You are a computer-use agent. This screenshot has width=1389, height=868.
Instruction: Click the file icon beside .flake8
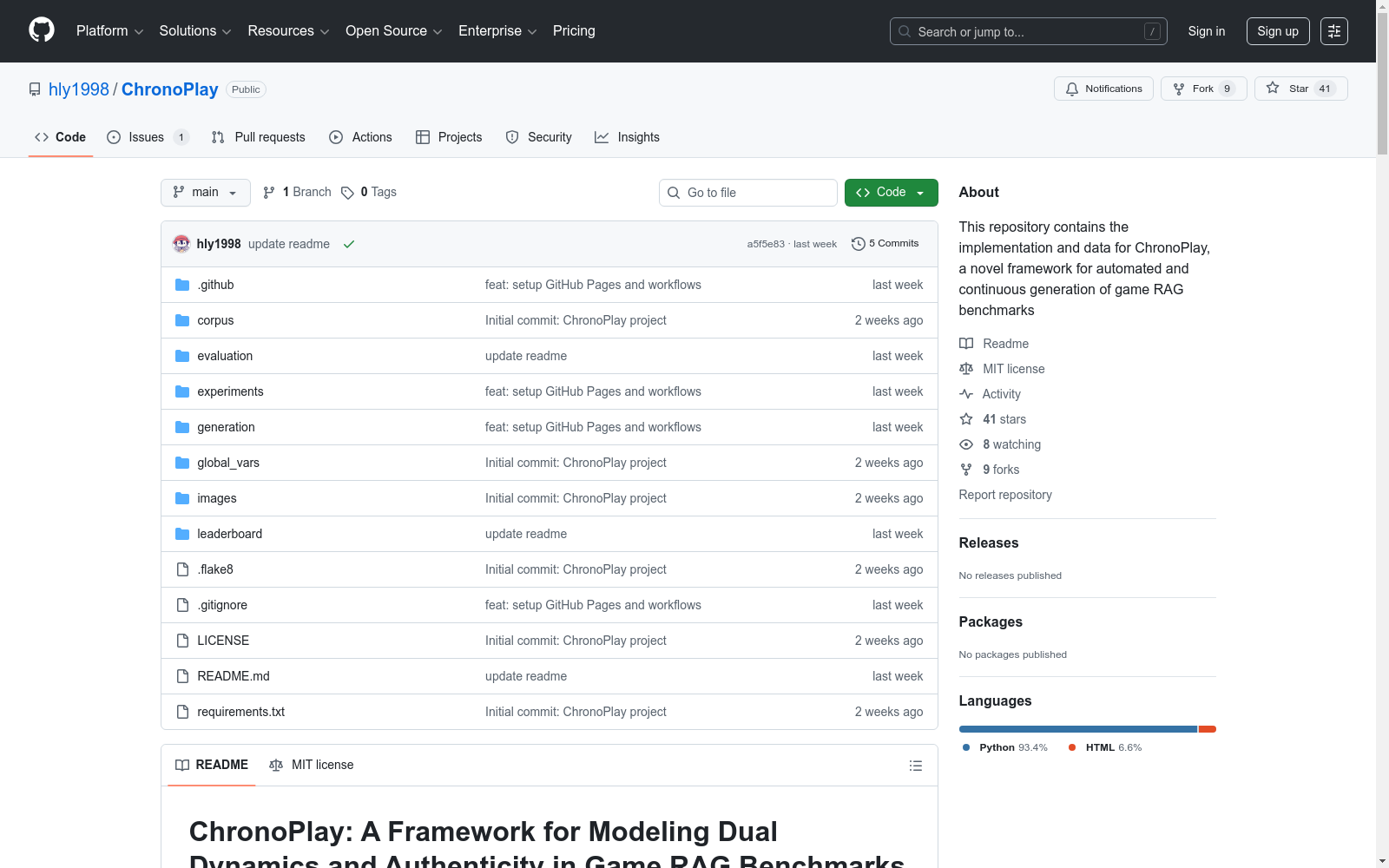pos(182,569)
